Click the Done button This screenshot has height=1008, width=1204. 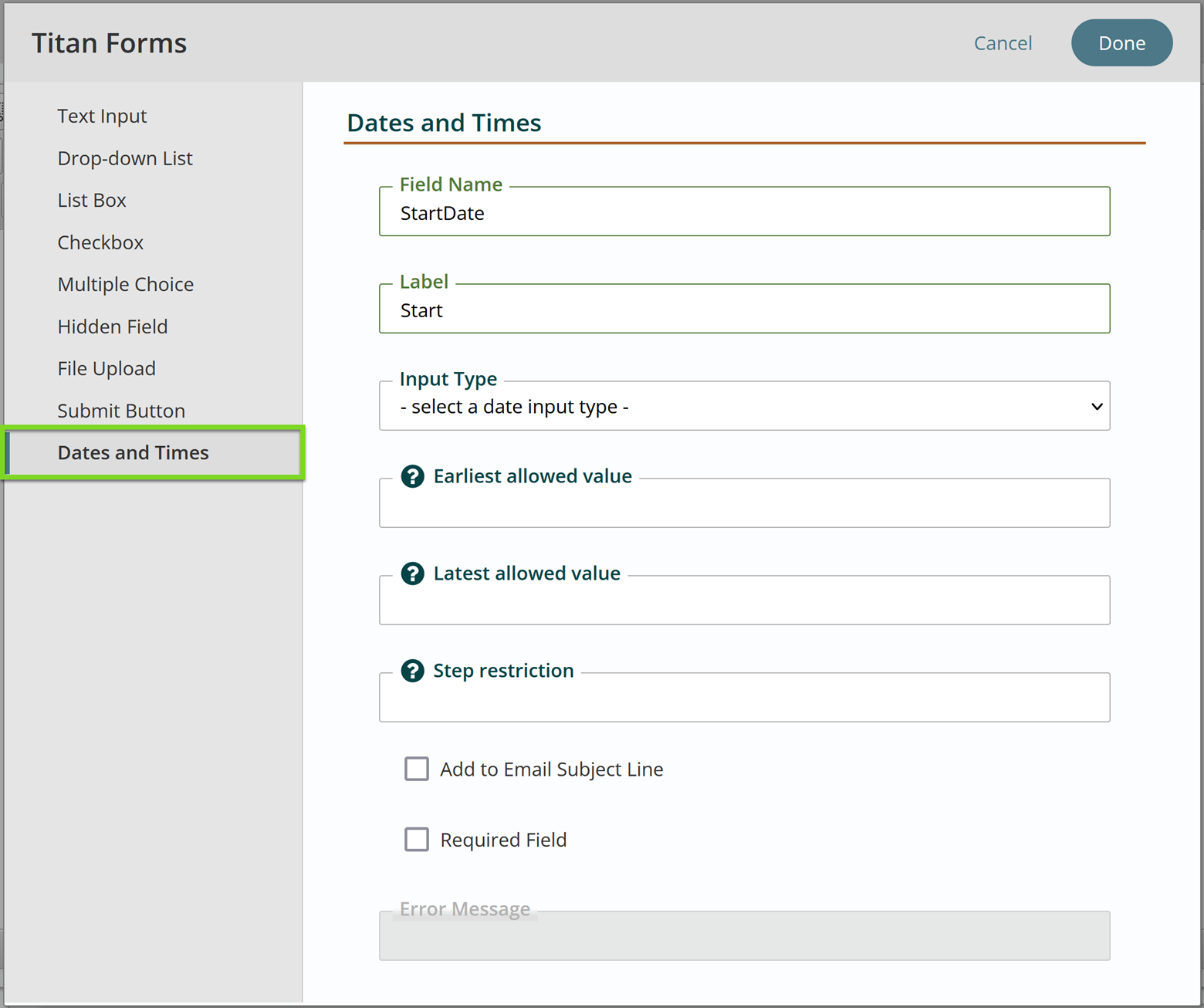(x=1121, y=43)
